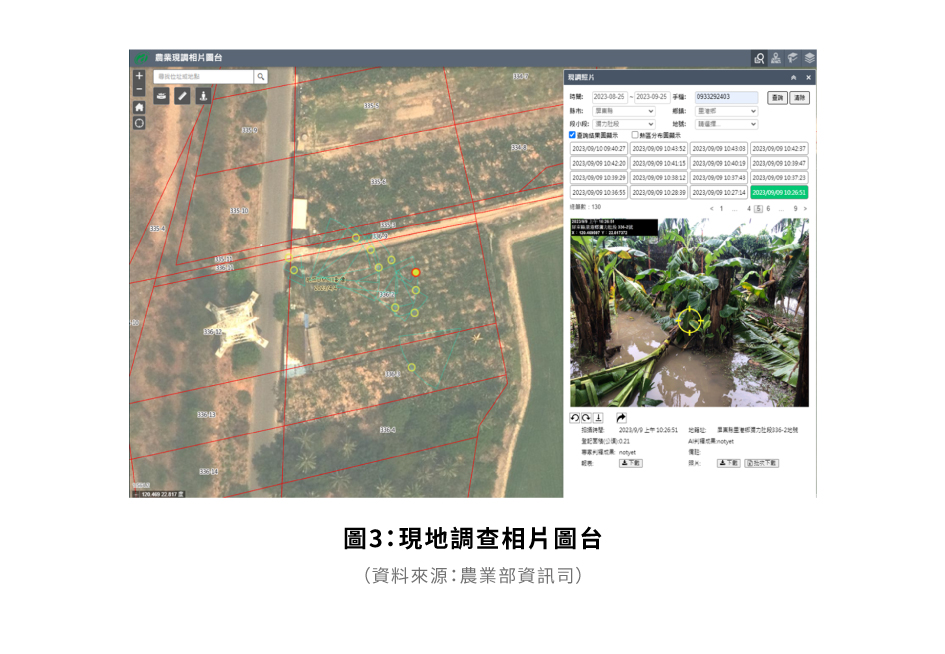Expand the 縣市 county dropdown
945x654 pixels.
pyautogui.click(x=623, y=111)
